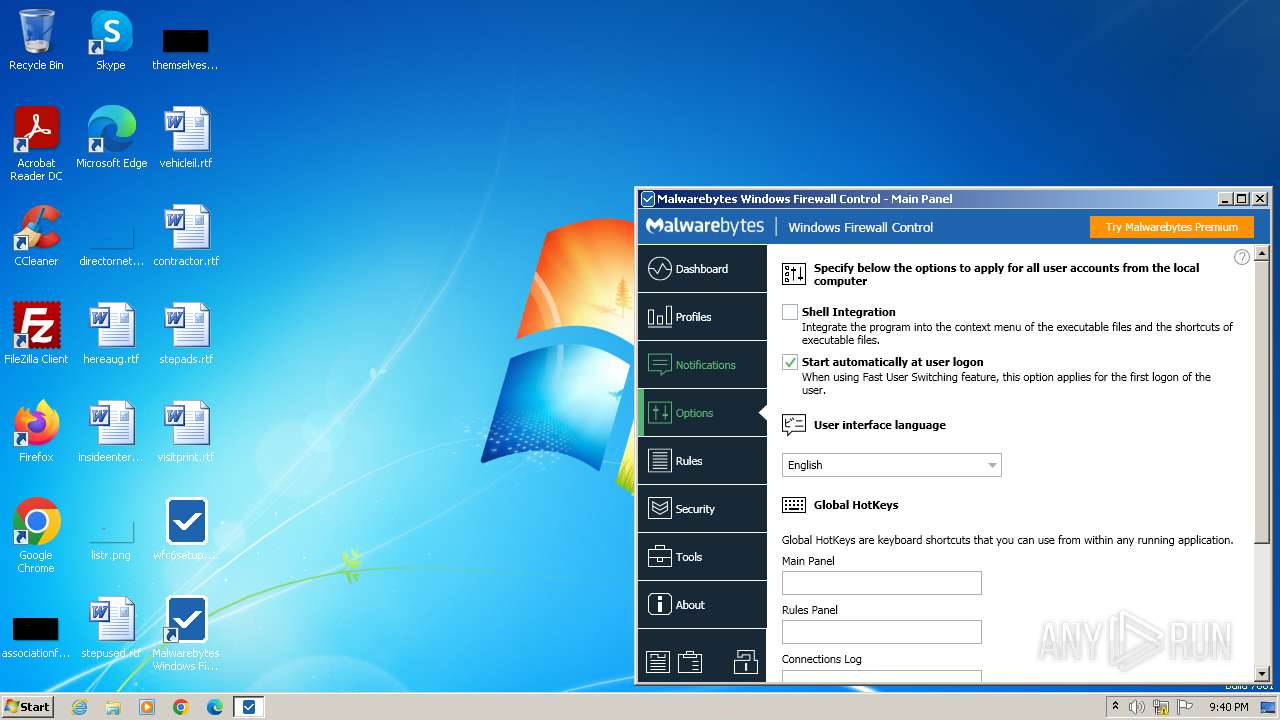Viewport: 1280px width, 720px height.
Task: Select stepused.rtf file
Action: pos(111,628)
